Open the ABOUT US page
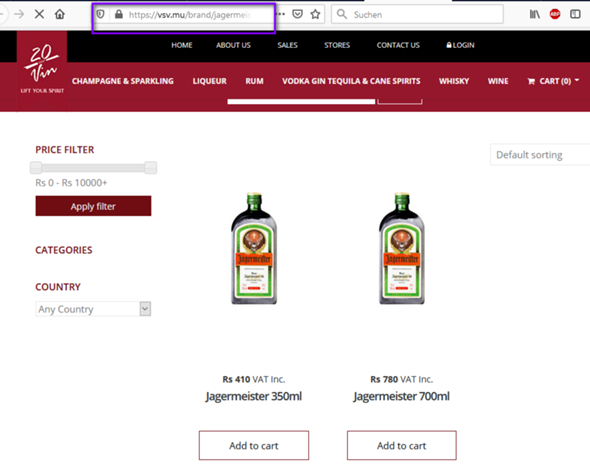This screenshot has width=590, height=474. 233,45
